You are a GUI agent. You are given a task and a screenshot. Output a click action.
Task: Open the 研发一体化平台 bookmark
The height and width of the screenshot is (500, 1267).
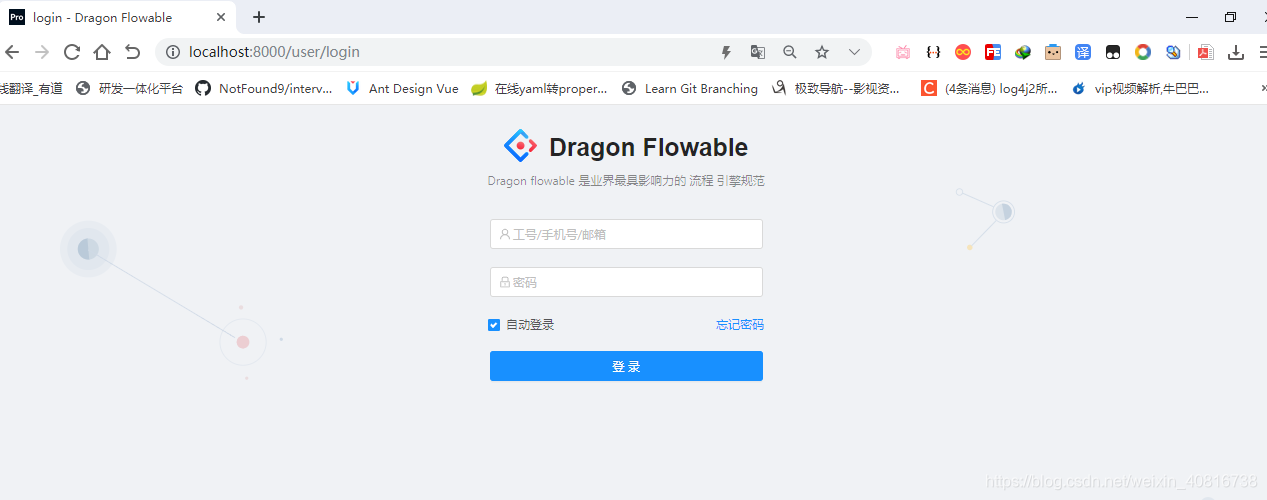[130, 88]
